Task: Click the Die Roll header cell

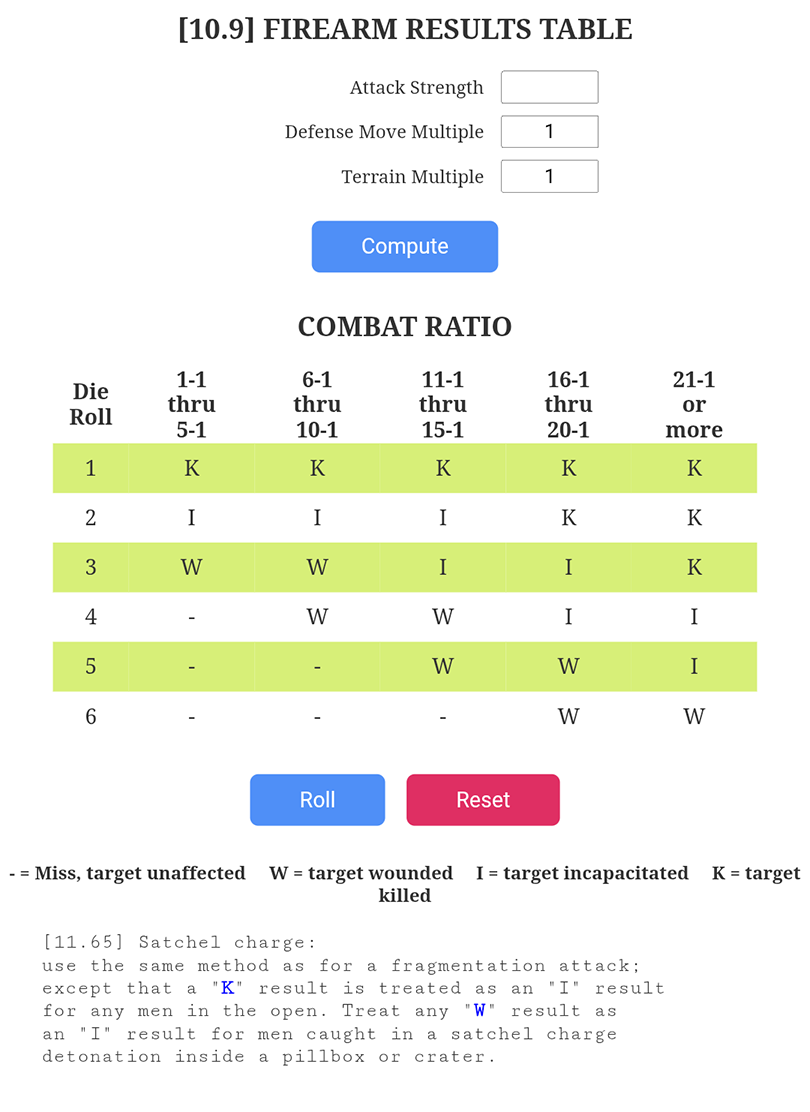Action: (91, 404)
